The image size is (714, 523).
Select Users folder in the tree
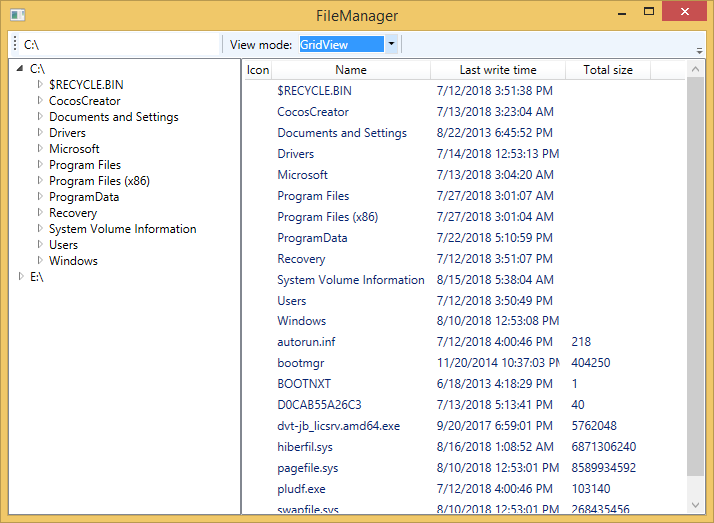tap(63, 245)
